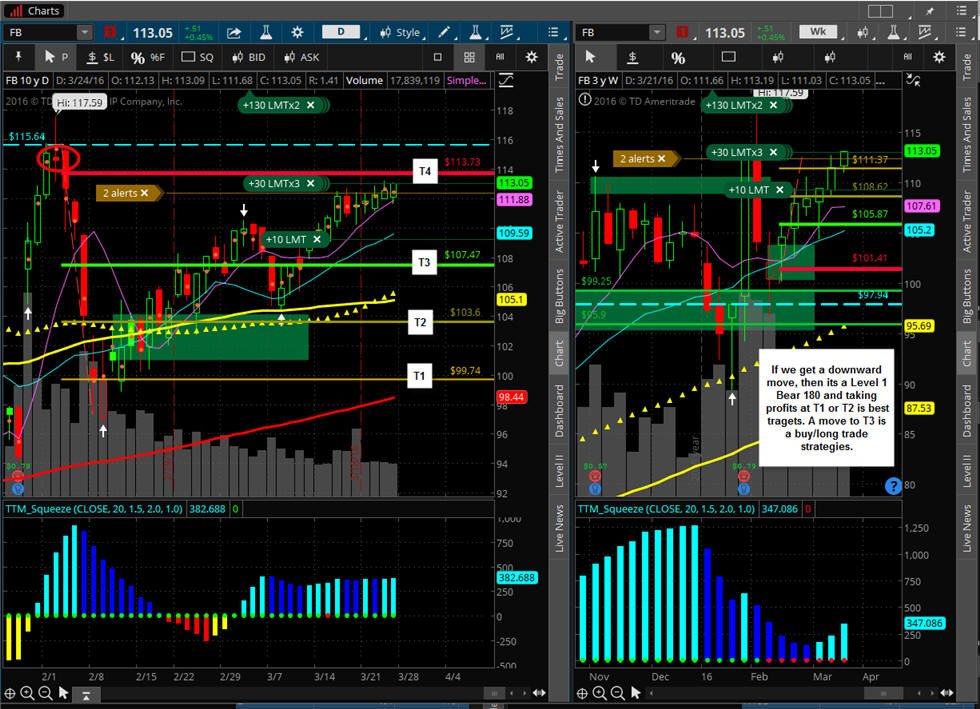980x709 pixels.
Task: Select the drawing pencil tool
Action: click(444, 33)
